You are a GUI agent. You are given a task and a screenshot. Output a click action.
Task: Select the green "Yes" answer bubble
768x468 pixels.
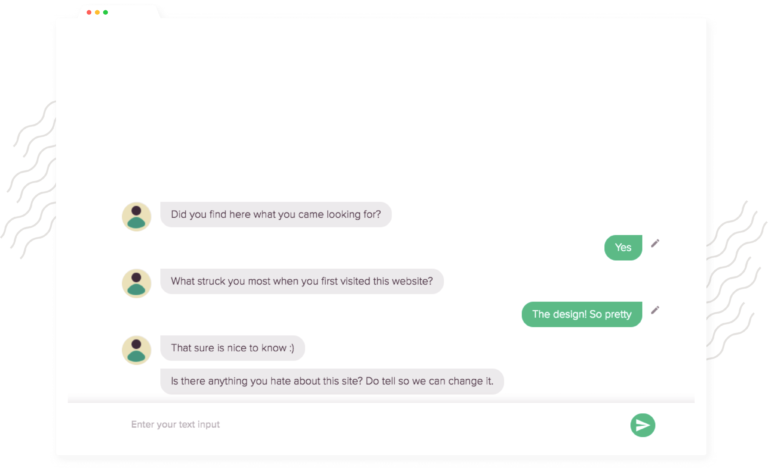click(x=623, y=247)
